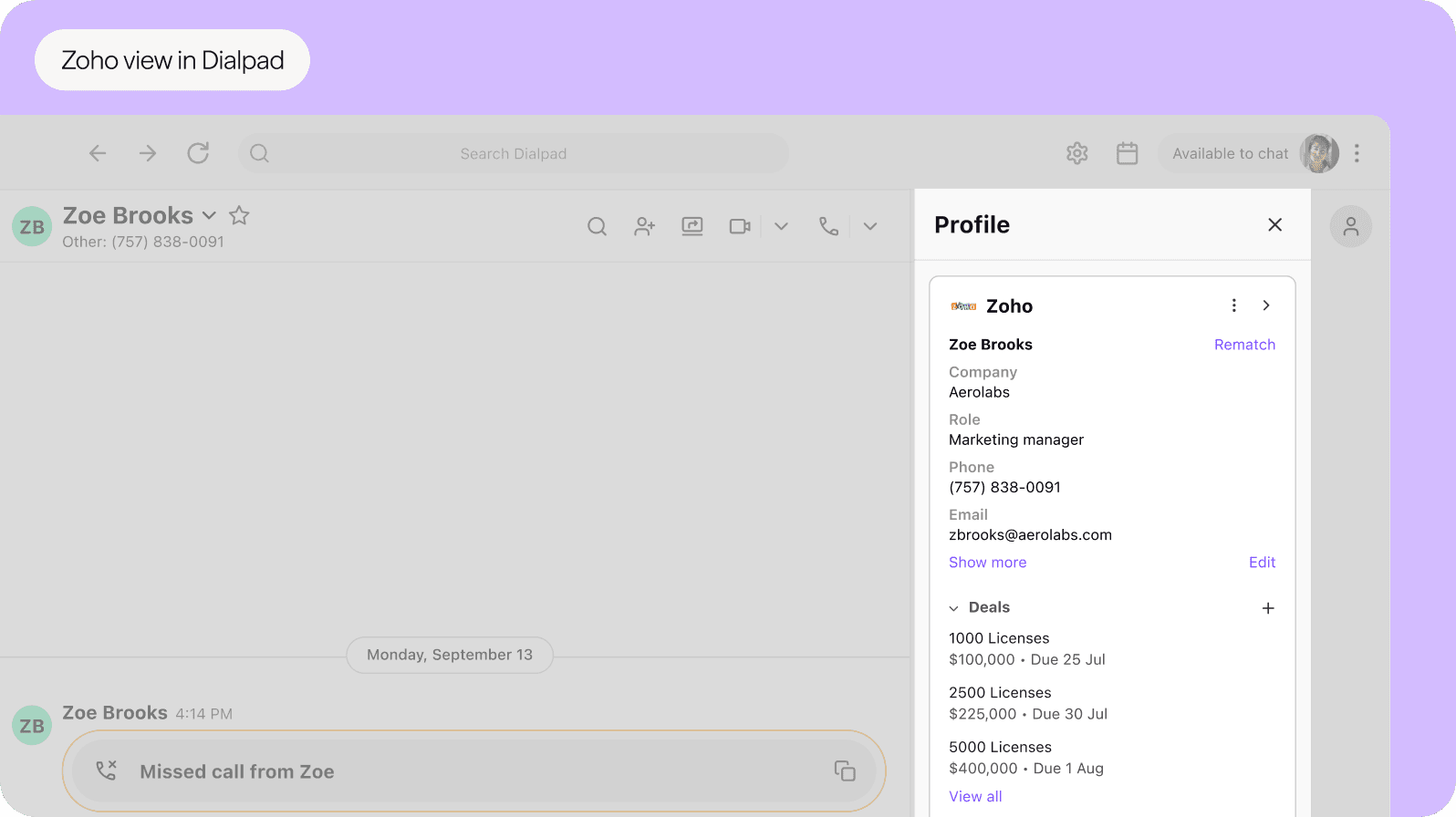
Task: Click the forward navigation arrow
Action: point(148,153)
